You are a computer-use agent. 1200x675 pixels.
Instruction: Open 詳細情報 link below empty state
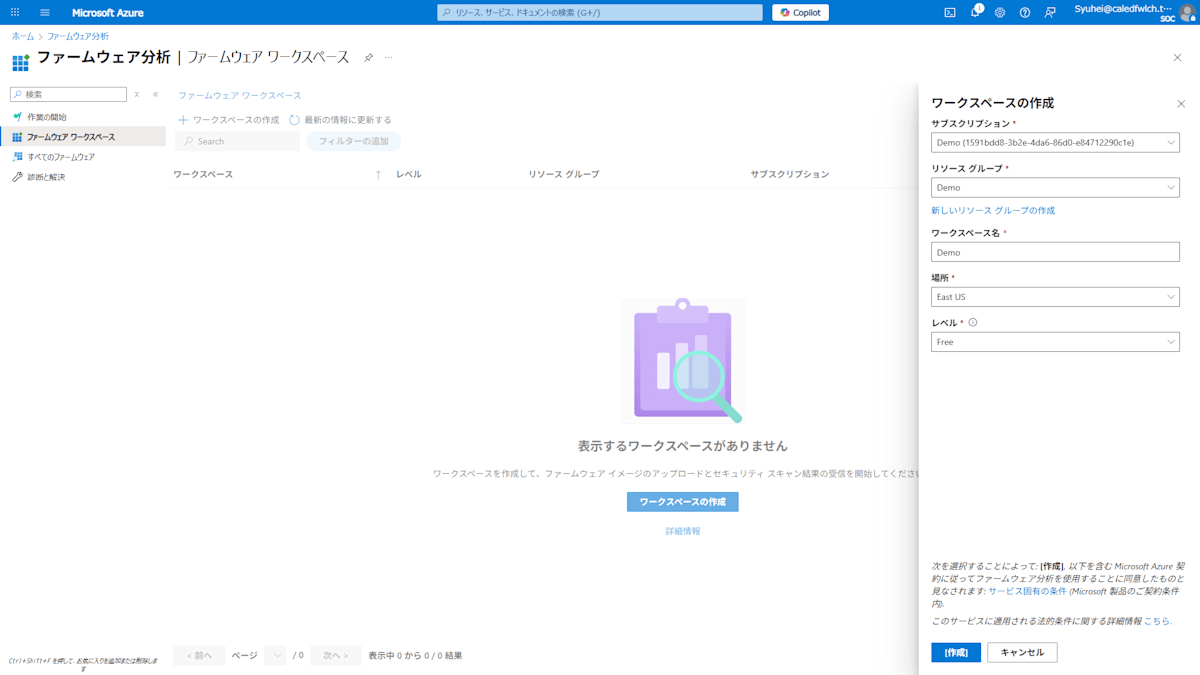tap(683, 531)
